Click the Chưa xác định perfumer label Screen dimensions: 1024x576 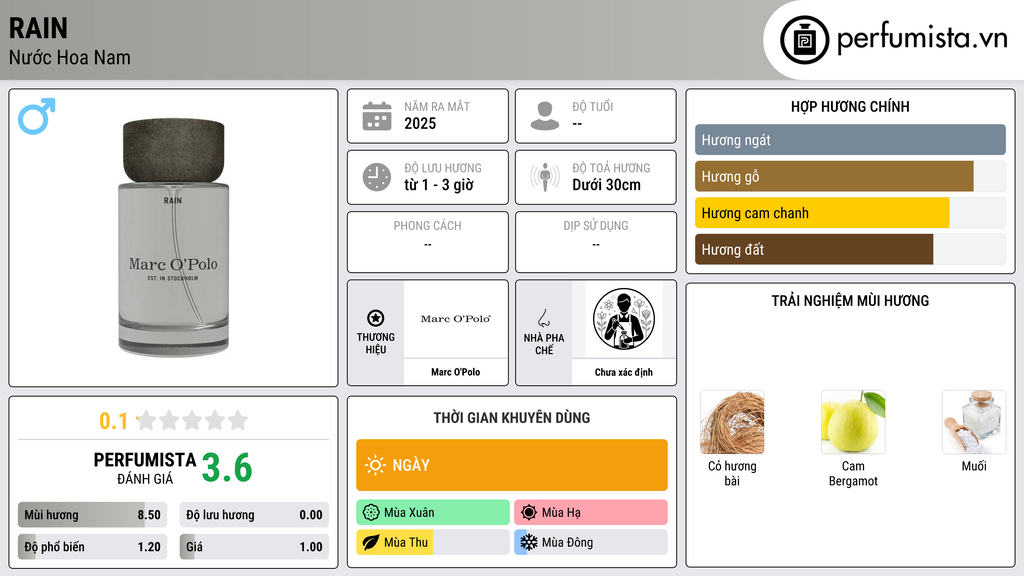[624, 372]
